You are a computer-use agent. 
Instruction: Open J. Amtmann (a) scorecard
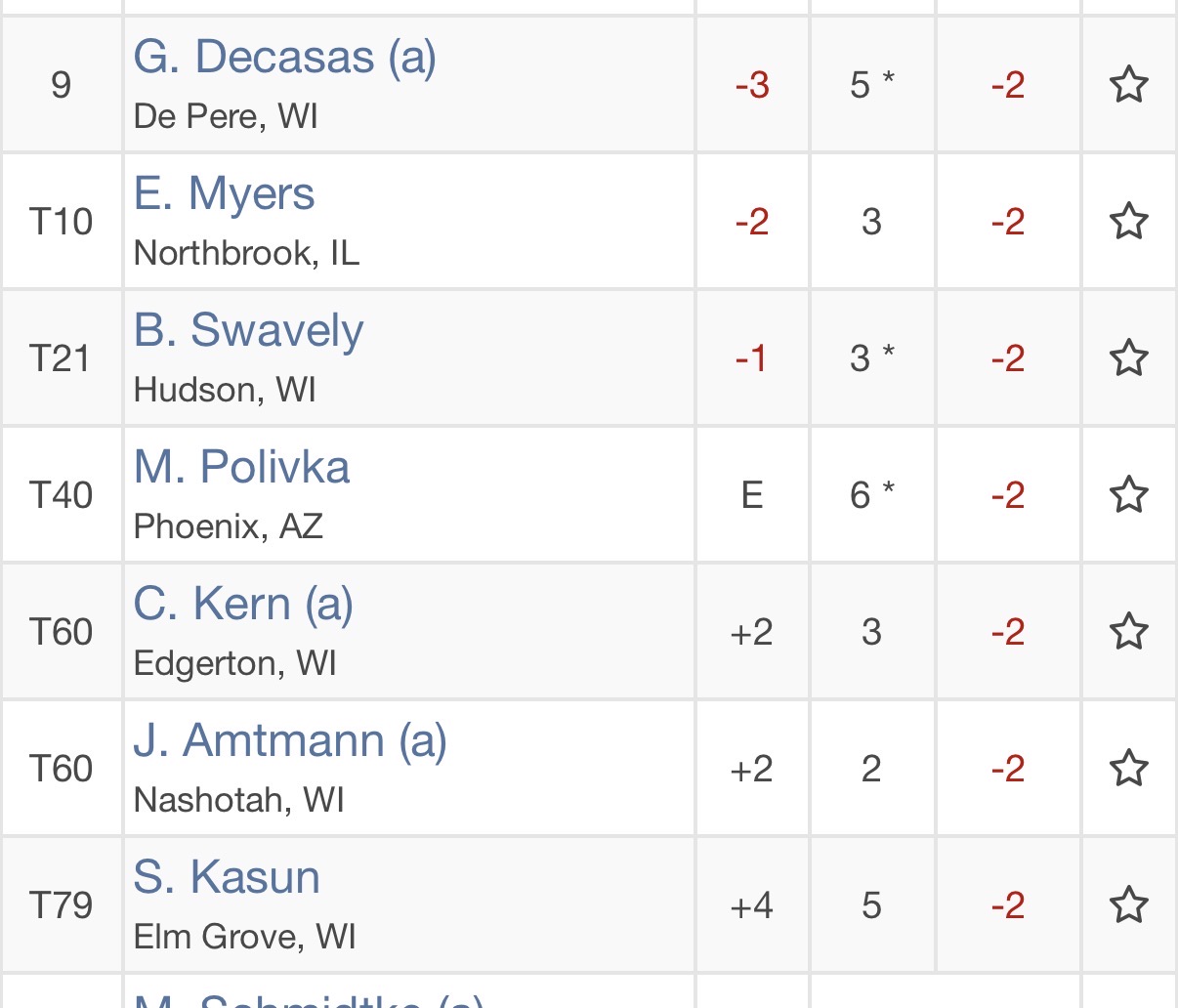[x=291, y=741]
